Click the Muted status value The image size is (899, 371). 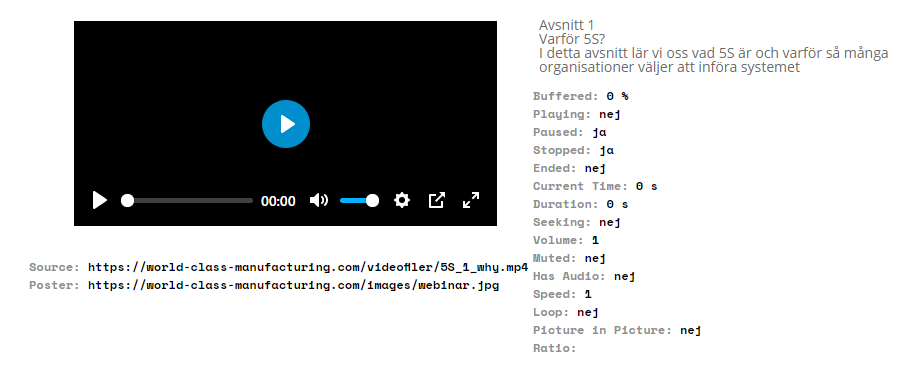[595, 259]
